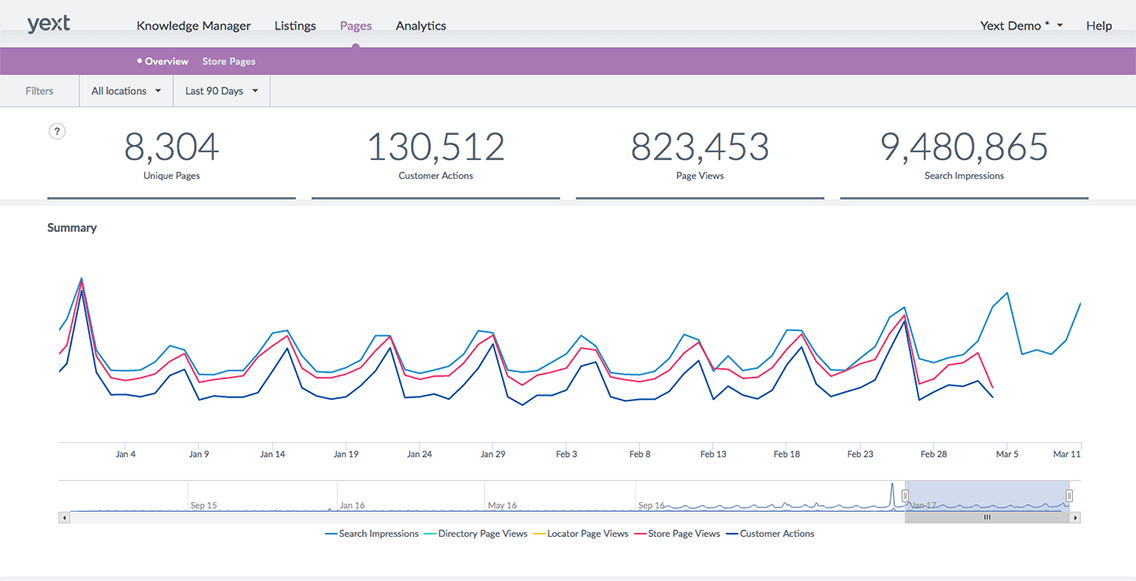This screenshot has width=1136, height=581.
Task: Open the Analytics section
Action: [420, 25]
